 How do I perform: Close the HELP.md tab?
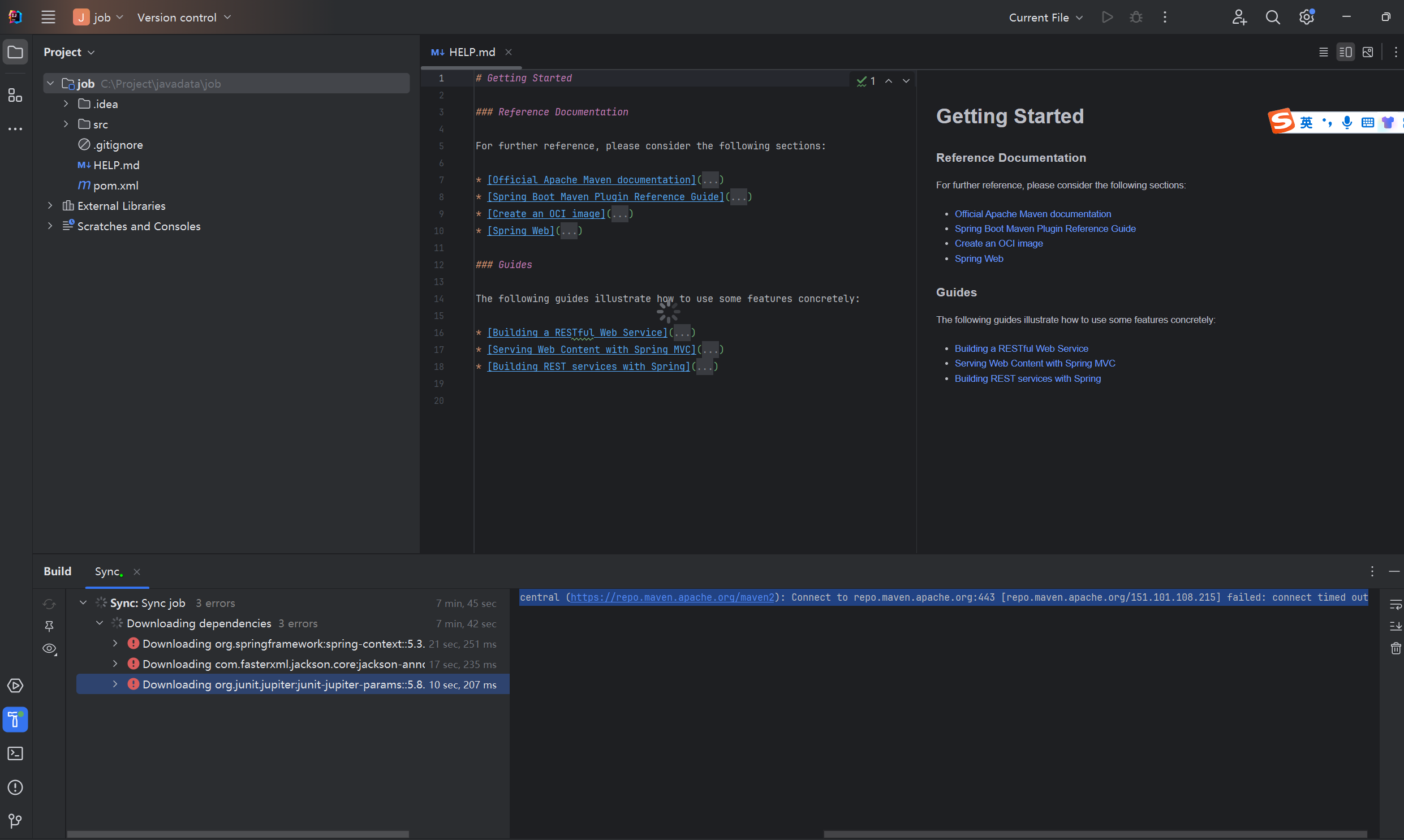tap(509, 52)
